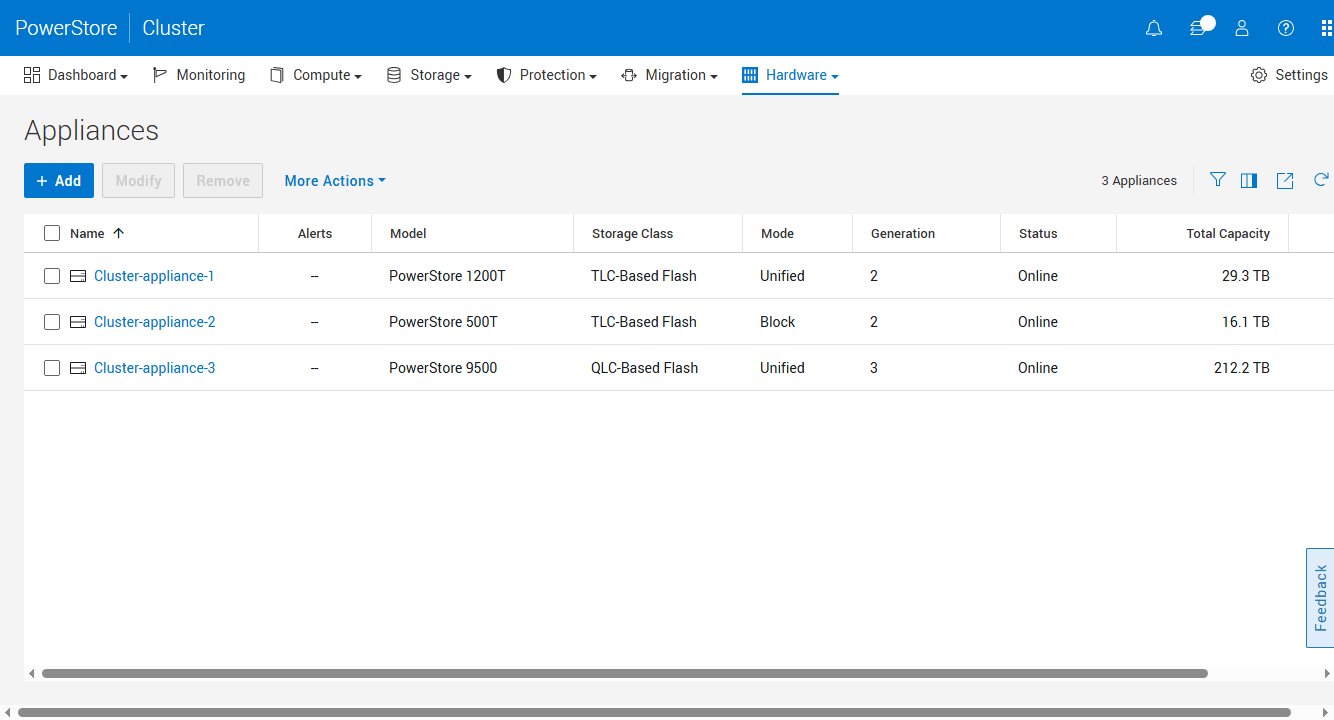Check the Cluster-appliance-2 row checkbox
Screen dimensions: 1334x720
tap(52, 322)
